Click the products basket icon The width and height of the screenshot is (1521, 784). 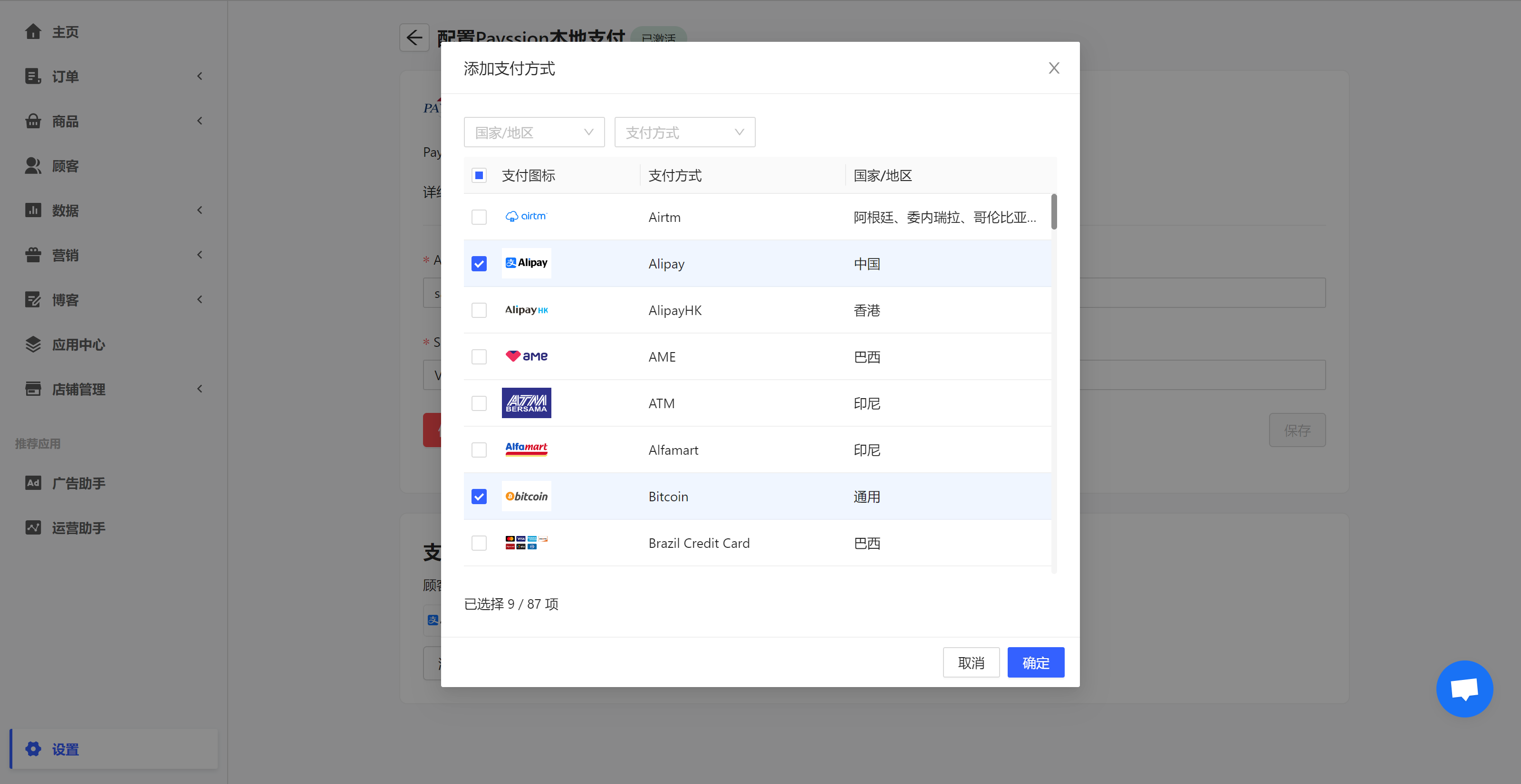[33, 121]
